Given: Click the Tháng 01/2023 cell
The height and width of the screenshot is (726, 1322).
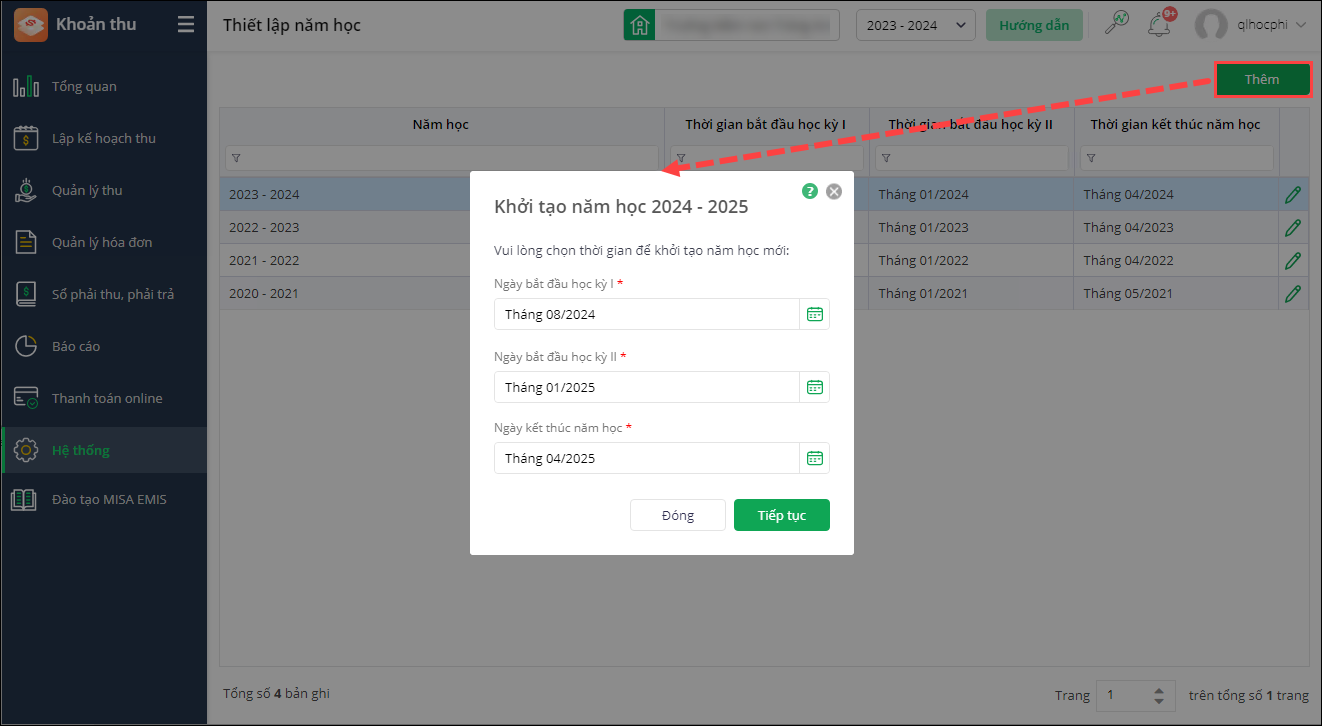Looking at the screenshot, I should tap(972, 228).
